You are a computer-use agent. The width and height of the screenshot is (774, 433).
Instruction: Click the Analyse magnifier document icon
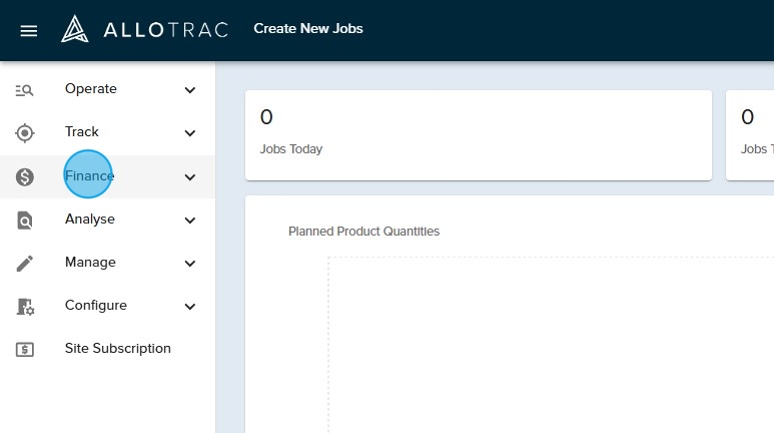click(25, 220)
